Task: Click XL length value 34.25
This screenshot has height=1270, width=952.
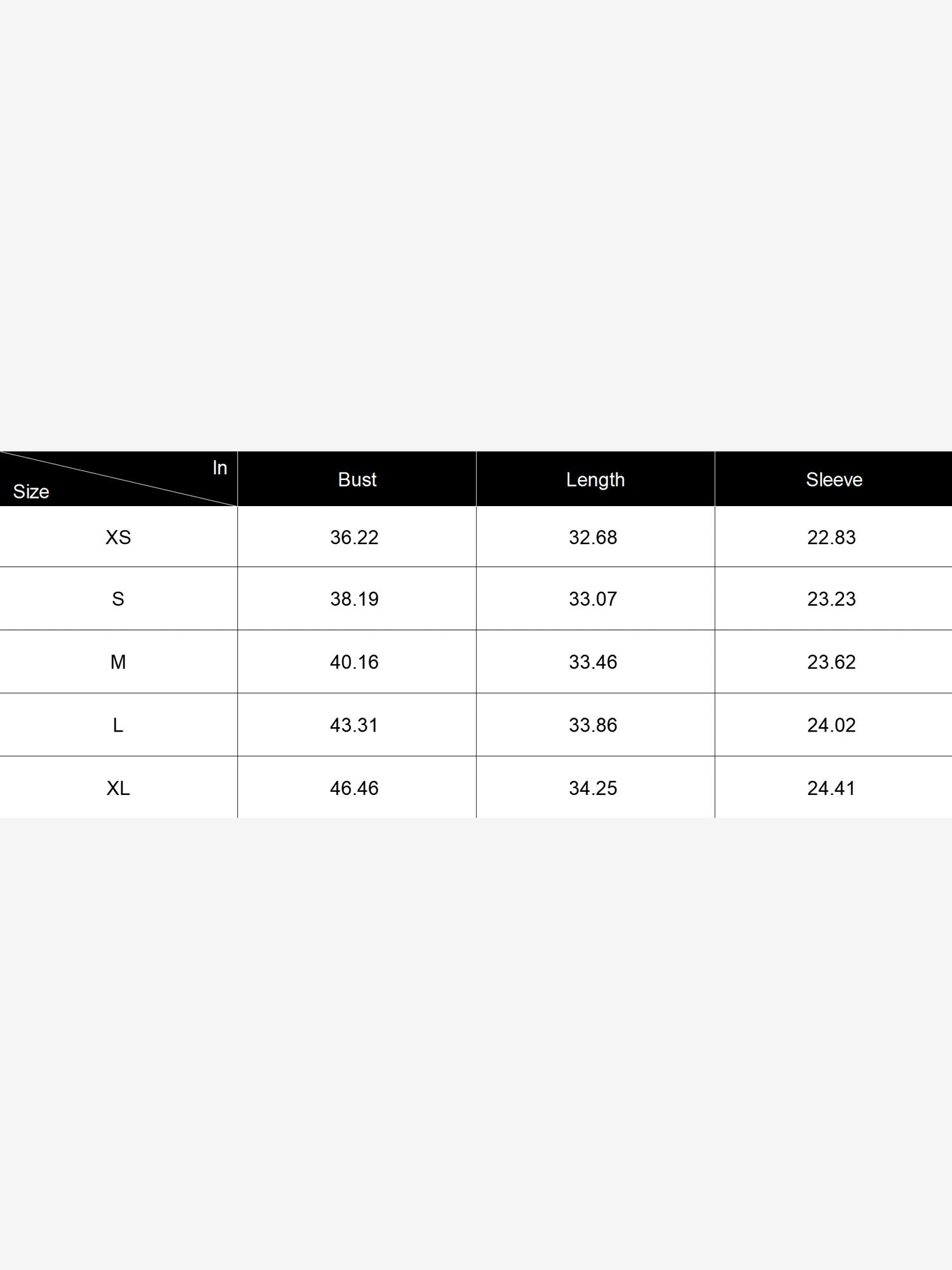Action: click(x=593, y=788)
